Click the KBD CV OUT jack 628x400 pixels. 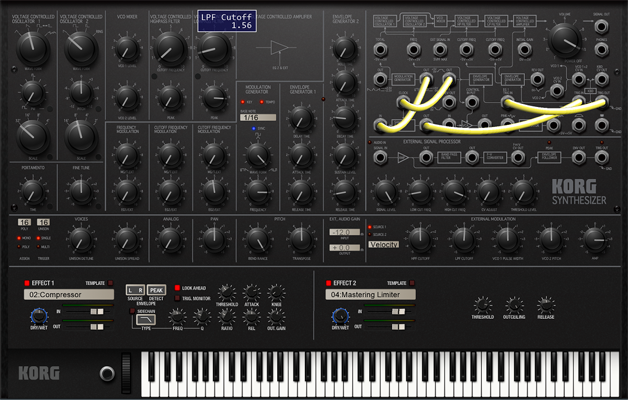601,79
